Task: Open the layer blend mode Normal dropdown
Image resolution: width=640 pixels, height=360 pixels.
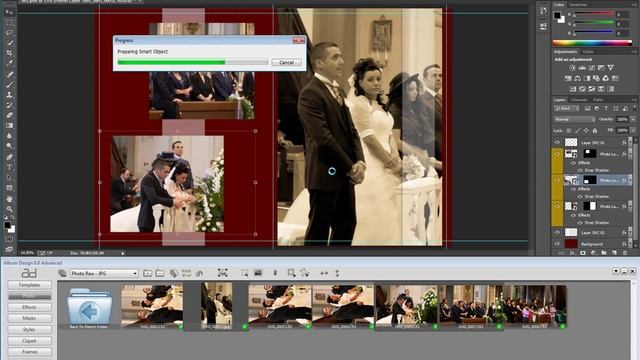Action: [x=574, y=119]
